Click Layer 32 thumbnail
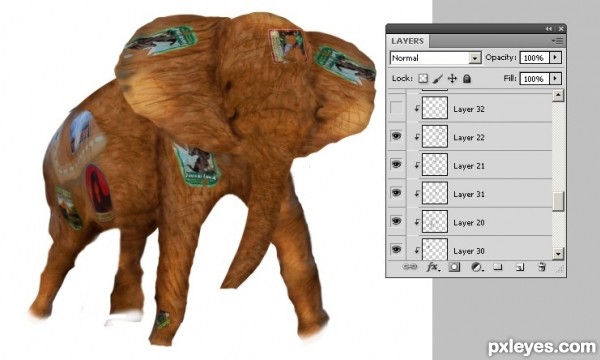Screen dimensions: 600x360 435,108
